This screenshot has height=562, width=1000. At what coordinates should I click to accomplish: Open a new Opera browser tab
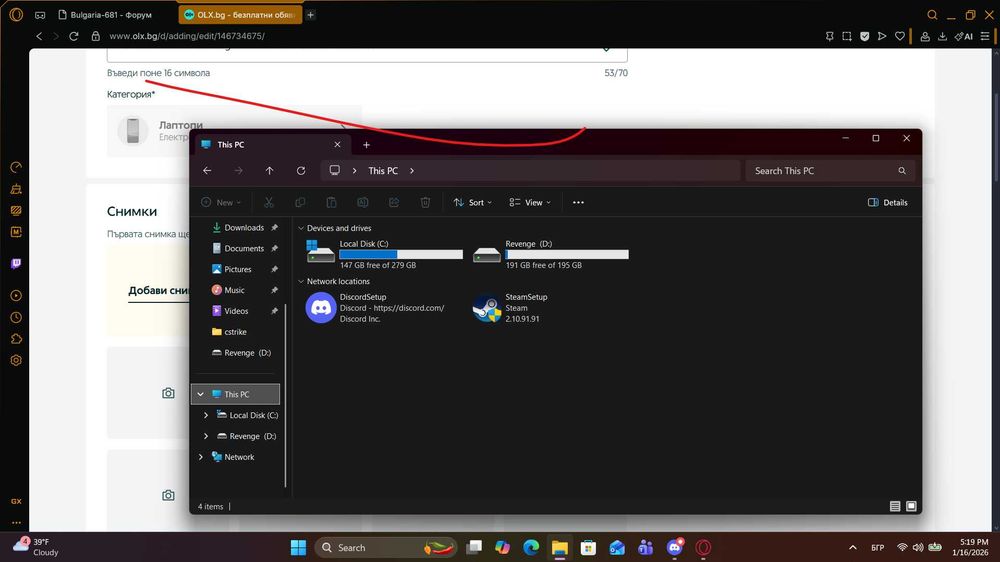pos(311,15)
